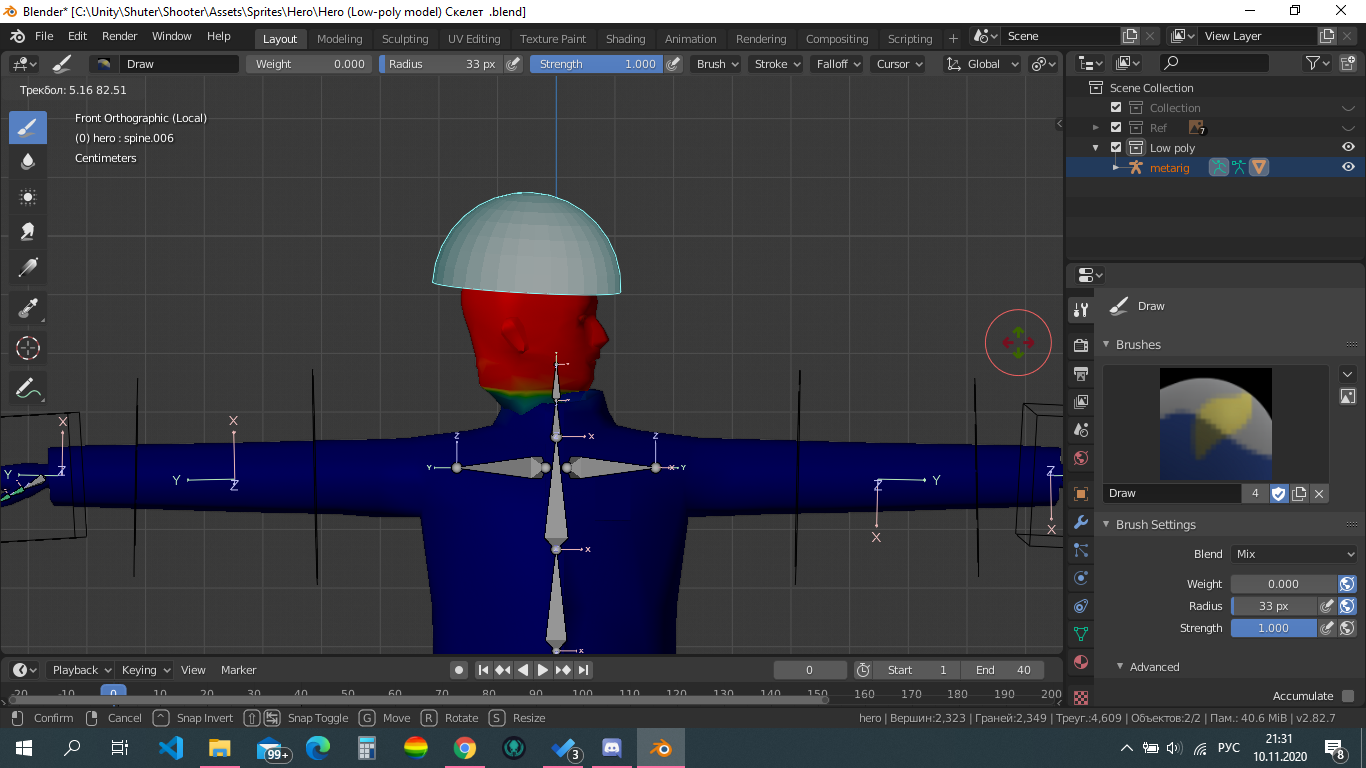Image resolution: width=1366 pixels, height=768 pixels.
Task: Select the Annotate tool
Action: [28, 388]
